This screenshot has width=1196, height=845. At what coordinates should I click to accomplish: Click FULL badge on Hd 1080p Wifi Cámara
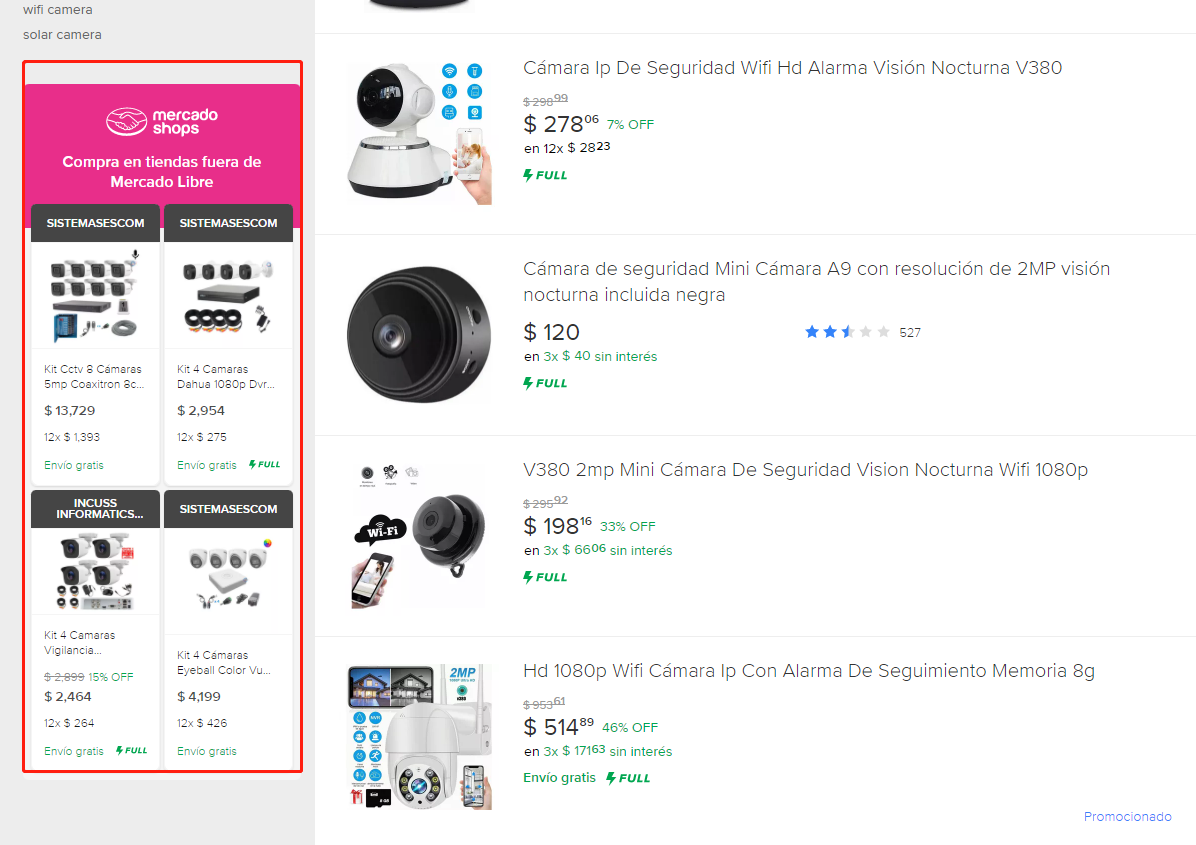click(x=628, y=778)
